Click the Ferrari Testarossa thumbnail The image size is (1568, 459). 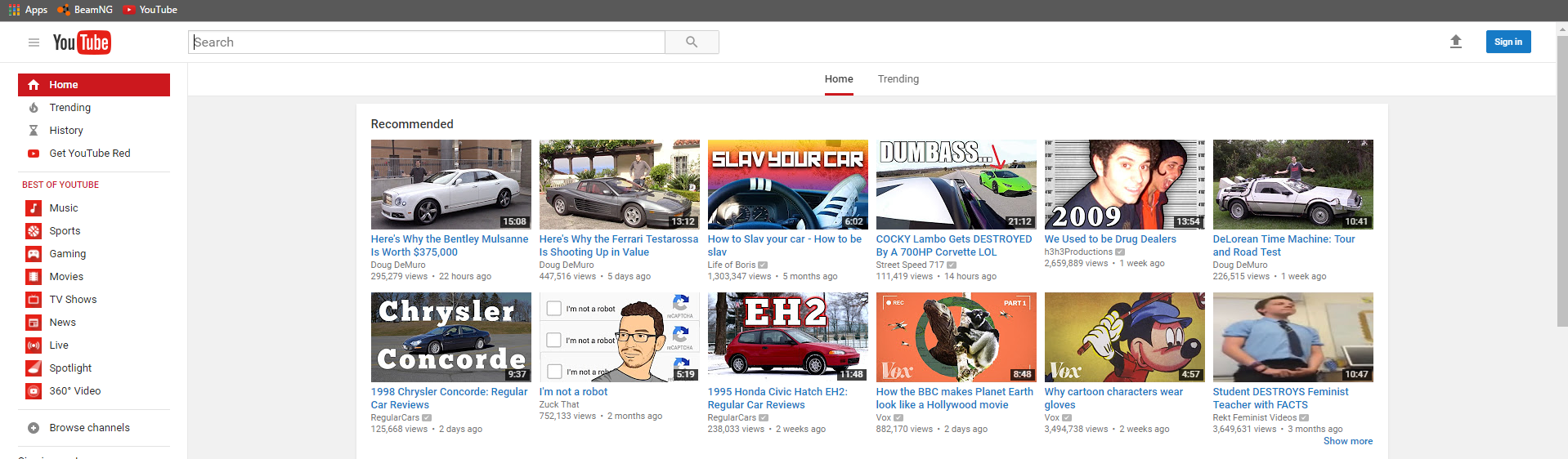point(620,185)
